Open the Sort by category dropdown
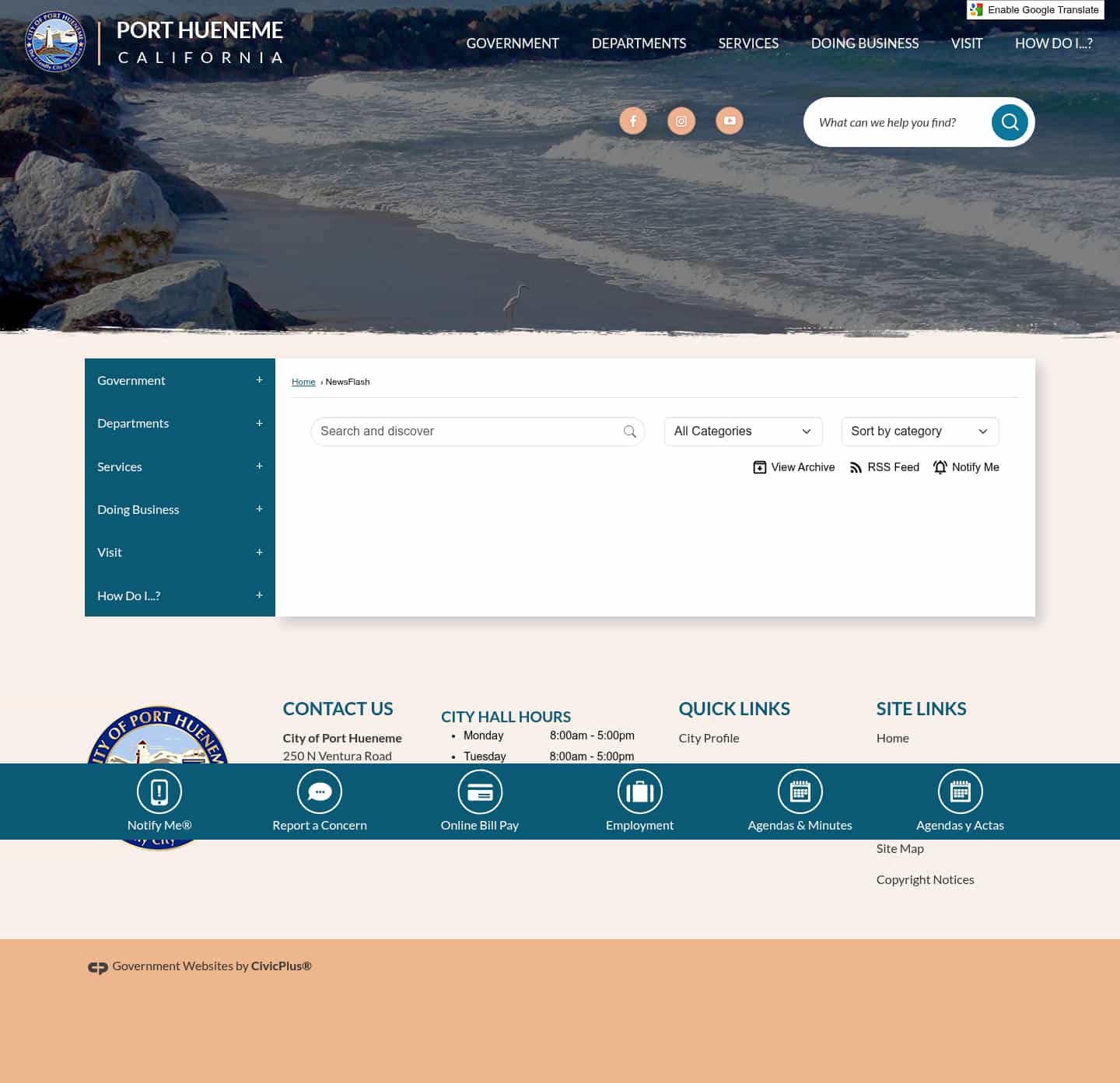The height and width of the screenshot is (1083, 1120). 920,431
